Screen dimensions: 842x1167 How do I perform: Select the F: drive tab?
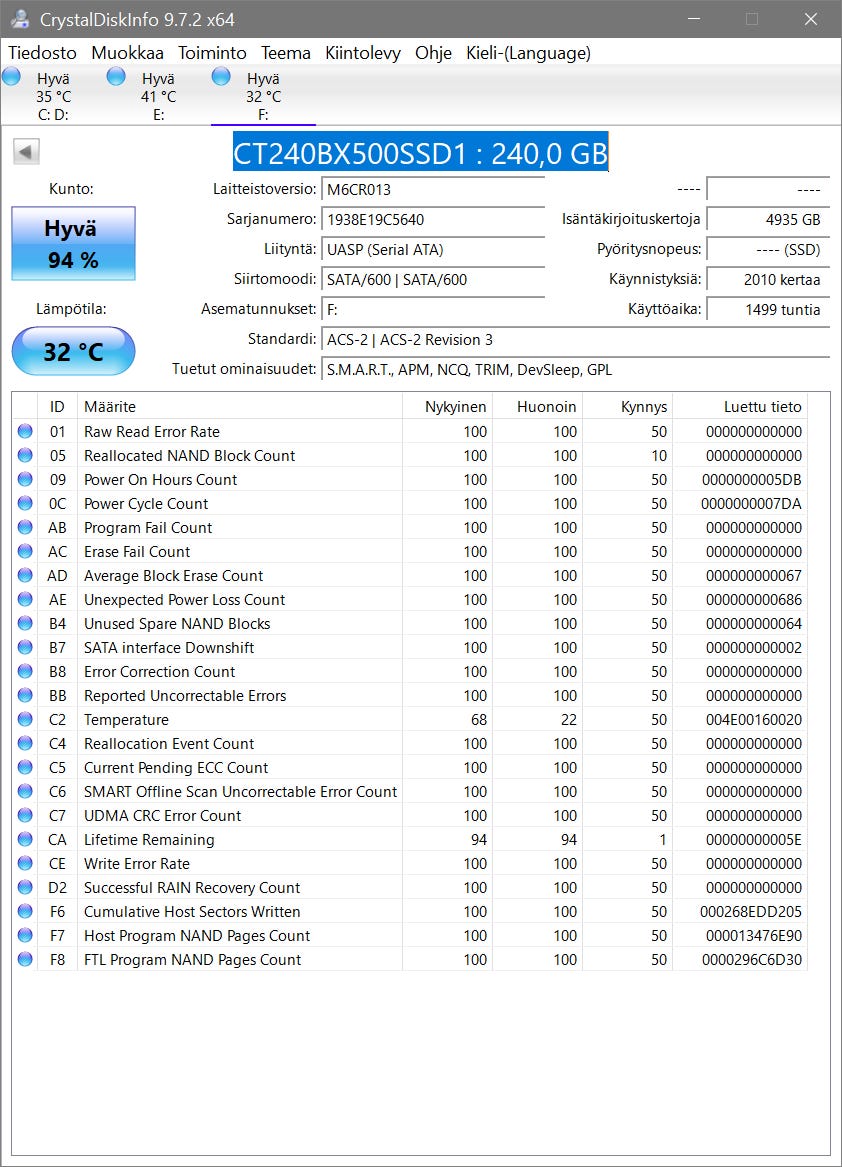point(263,96)
